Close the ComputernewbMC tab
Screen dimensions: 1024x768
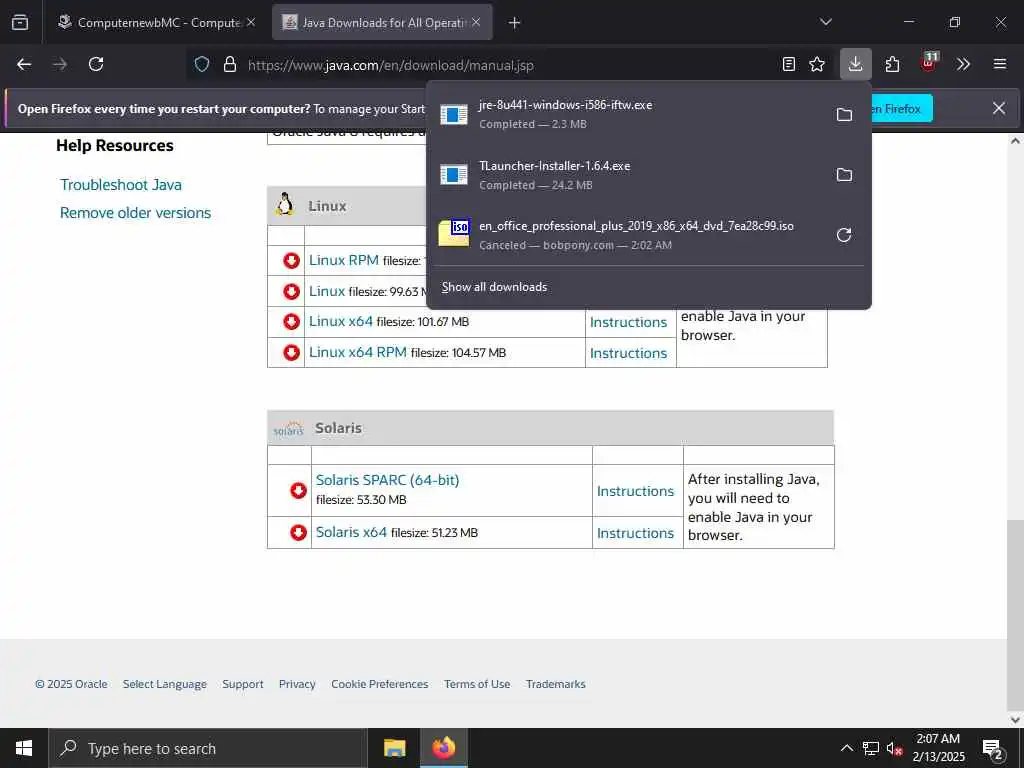251,22
